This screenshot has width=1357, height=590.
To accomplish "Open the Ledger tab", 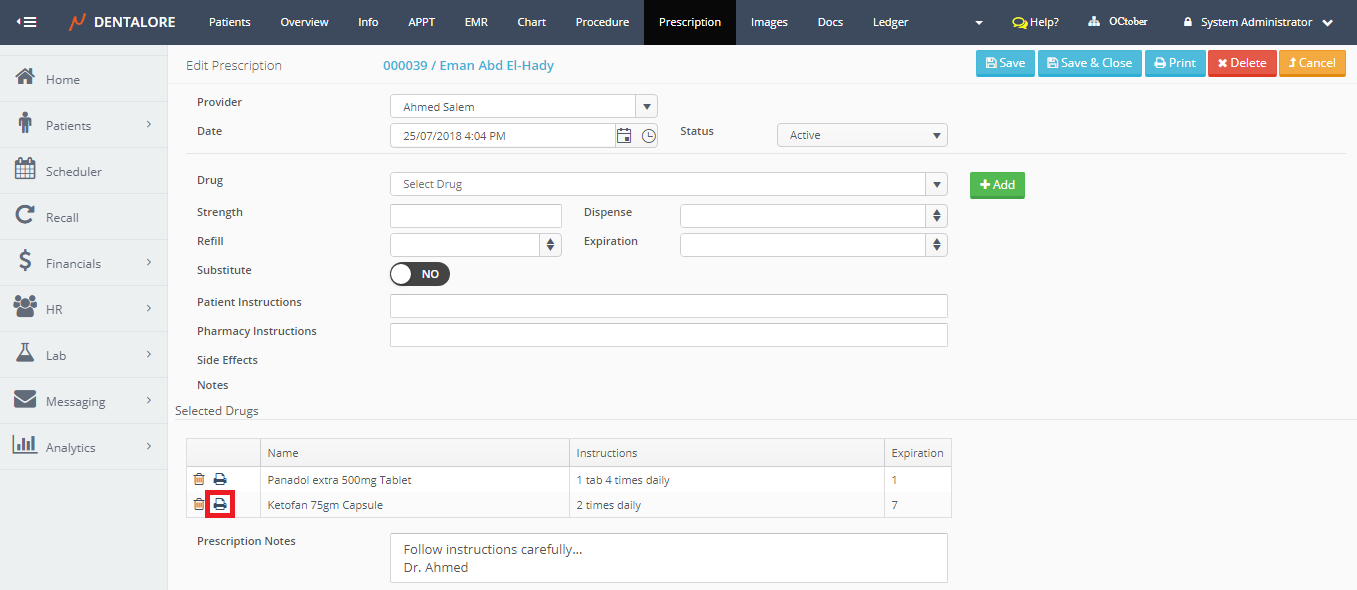I will point(890,22).
